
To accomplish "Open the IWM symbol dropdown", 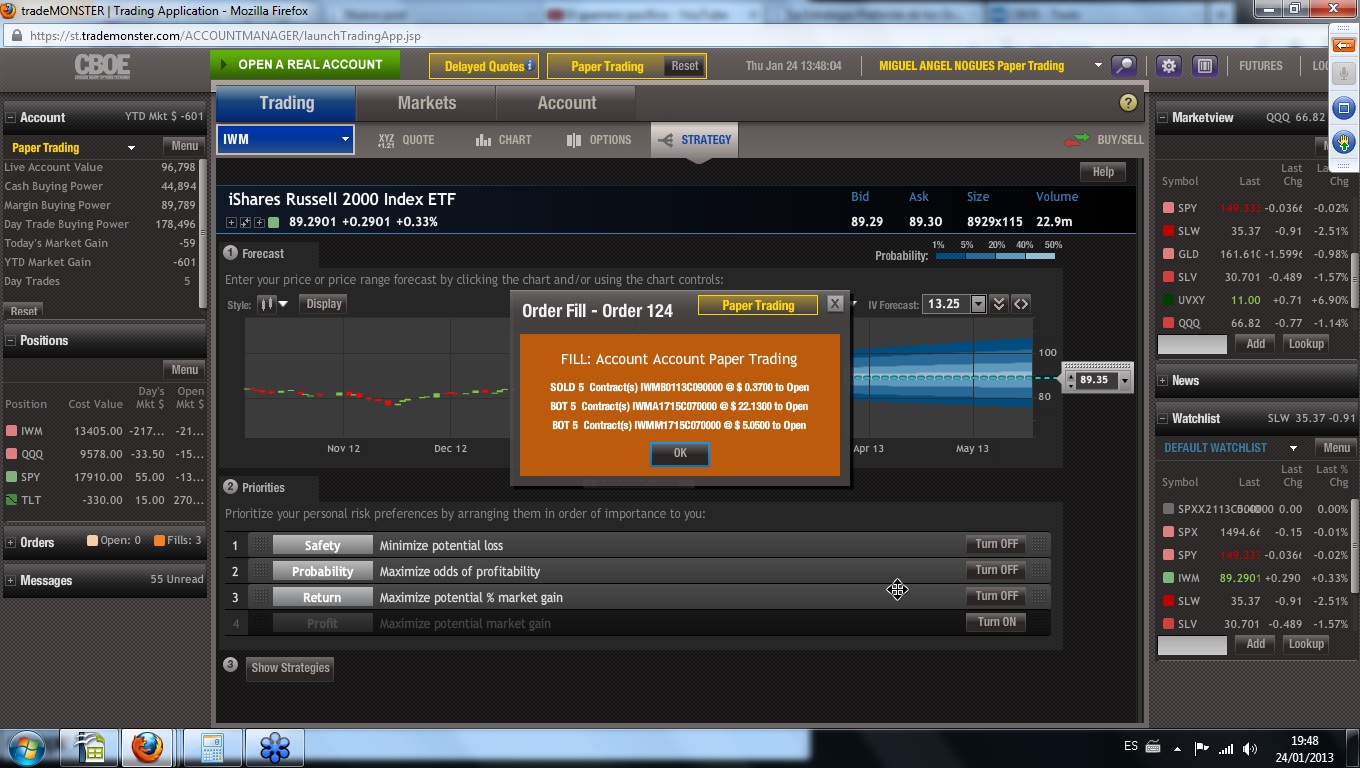I will click(345, 140).
